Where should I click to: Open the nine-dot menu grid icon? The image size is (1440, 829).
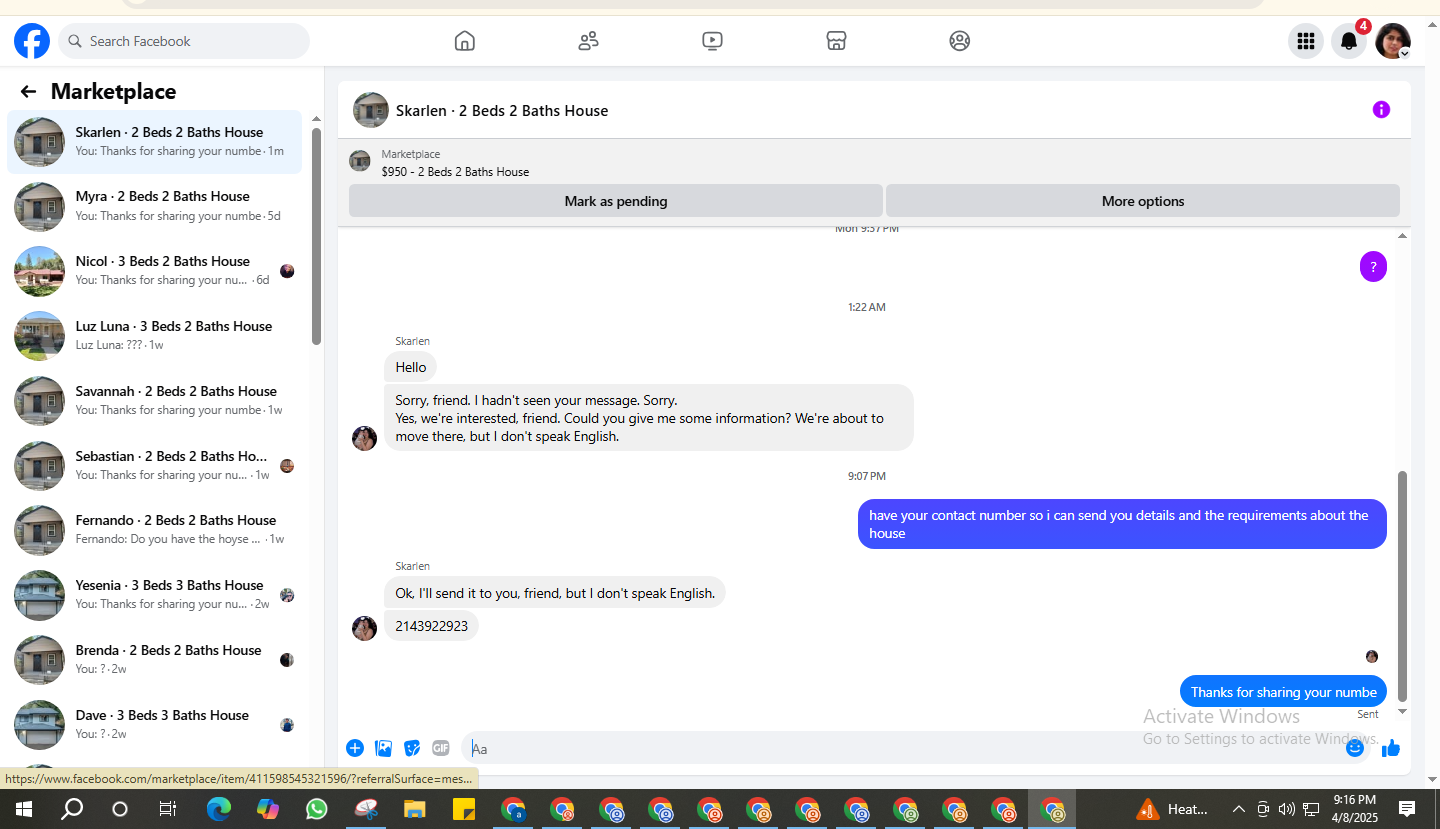pyautogui.click(x=1305, y=41)
